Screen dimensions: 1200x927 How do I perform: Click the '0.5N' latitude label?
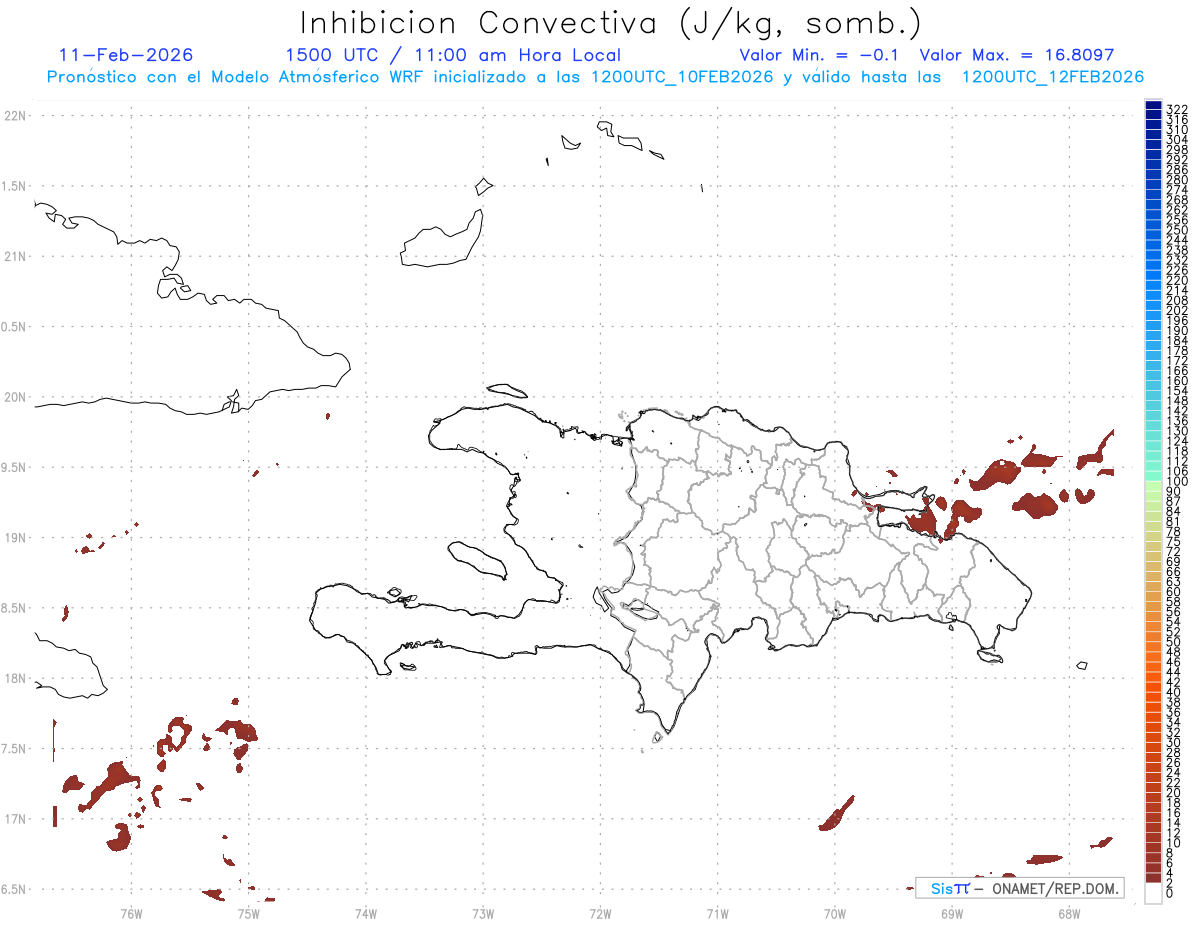(x=15, y=327)
